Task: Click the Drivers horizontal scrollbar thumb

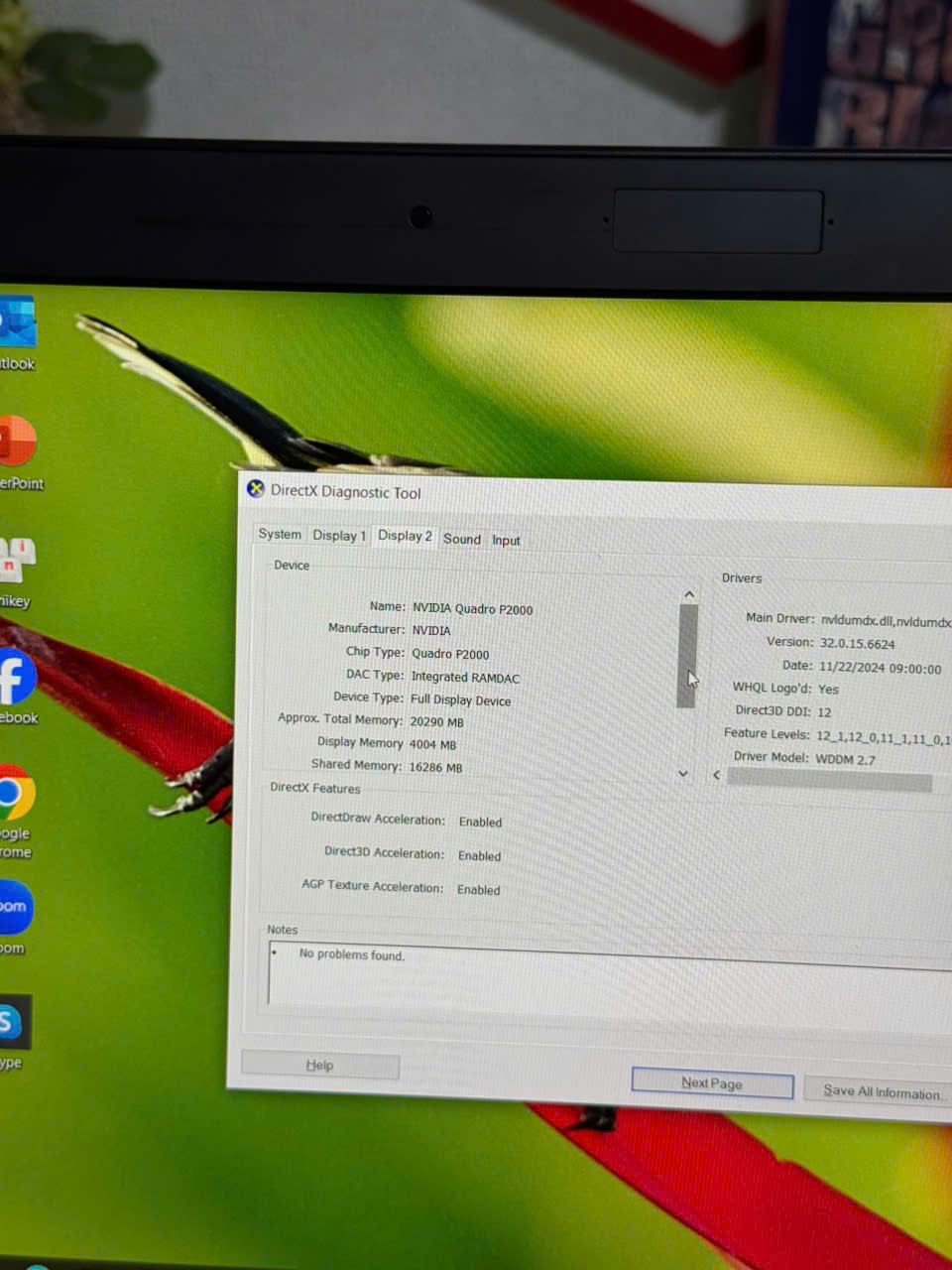Action: [829, 781]
